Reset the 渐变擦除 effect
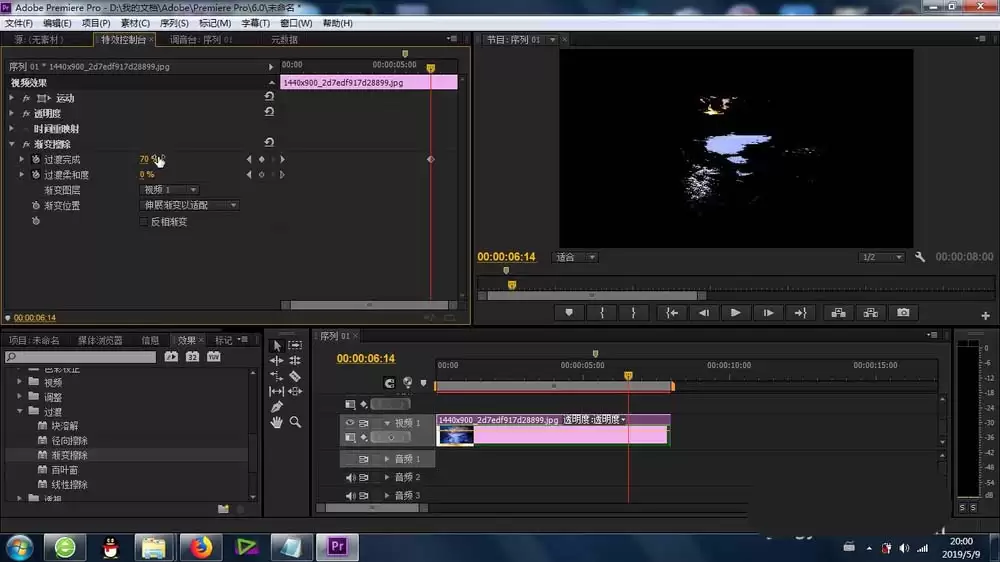 pyautogui.click(x=269, y=142)
